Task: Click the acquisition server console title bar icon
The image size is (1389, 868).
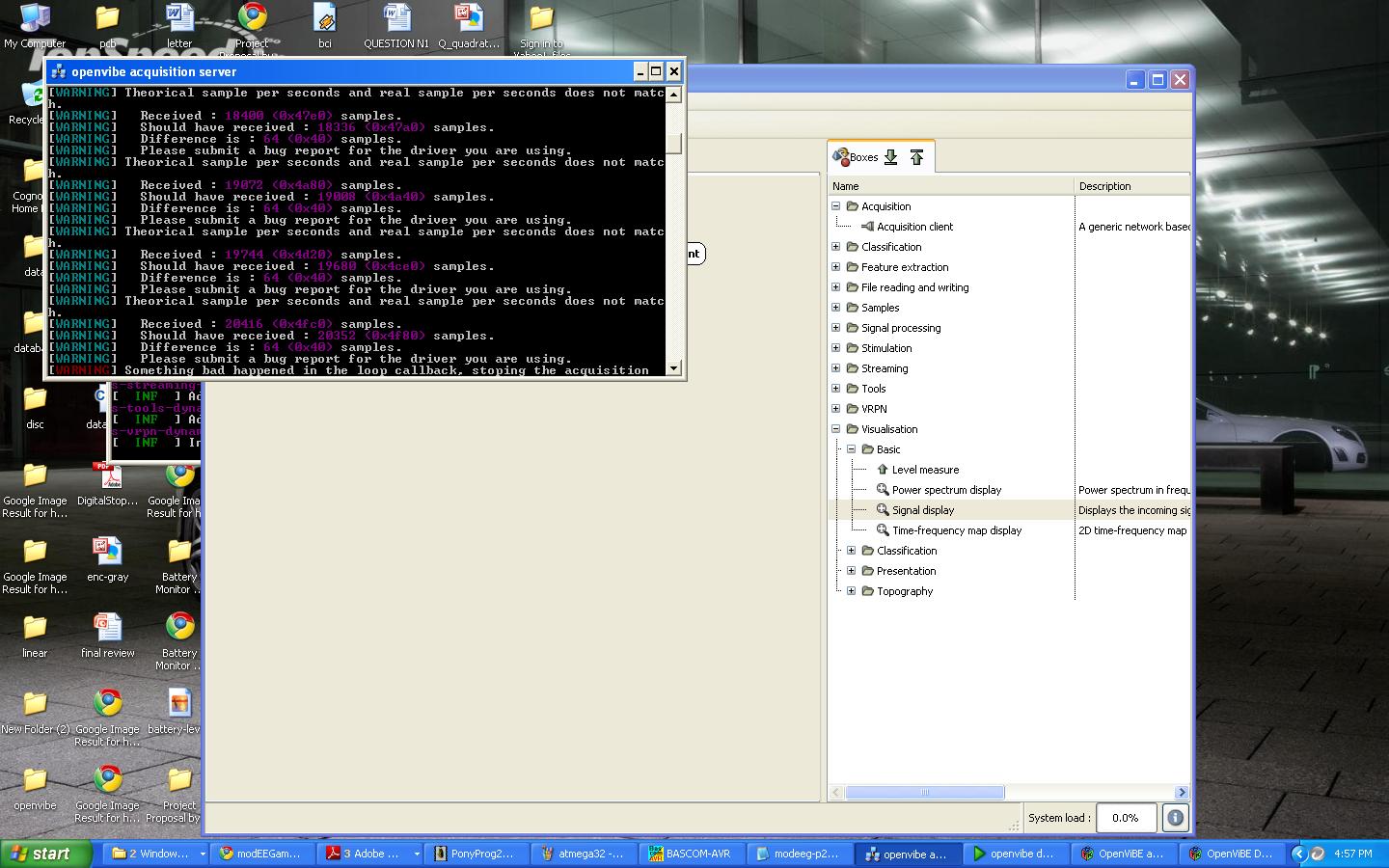Action: click(x=59, y=71)
